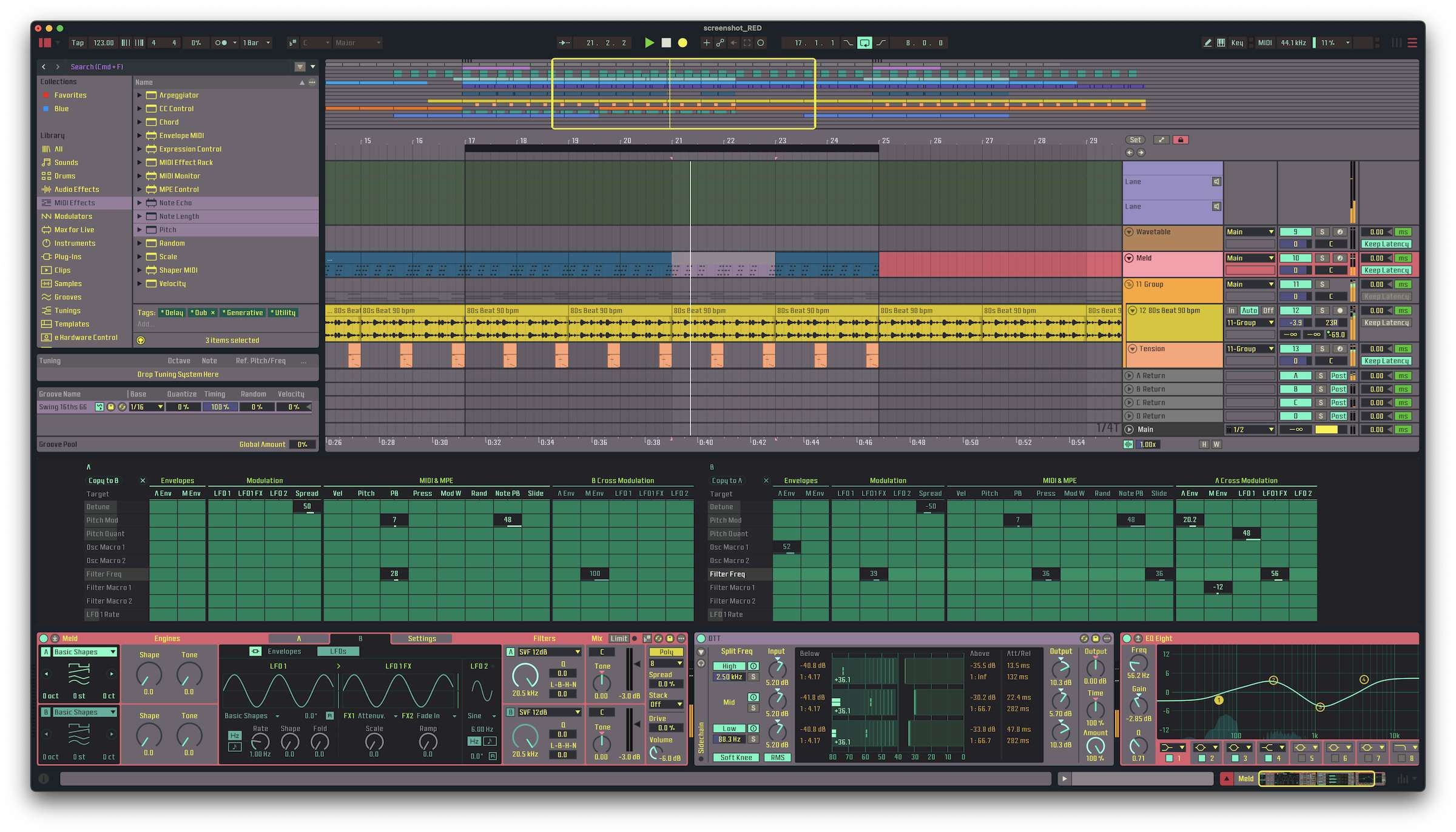Open the Groove Base 1/16 dropdown

(146, 407)
